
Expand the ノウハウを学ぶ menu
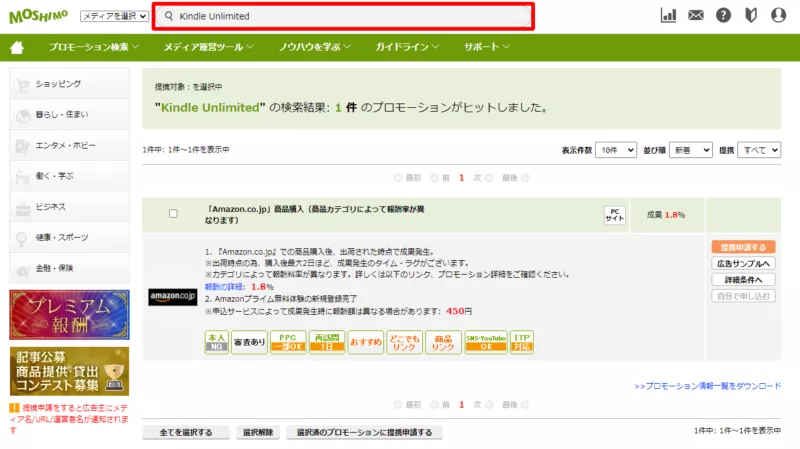[314, 47]
